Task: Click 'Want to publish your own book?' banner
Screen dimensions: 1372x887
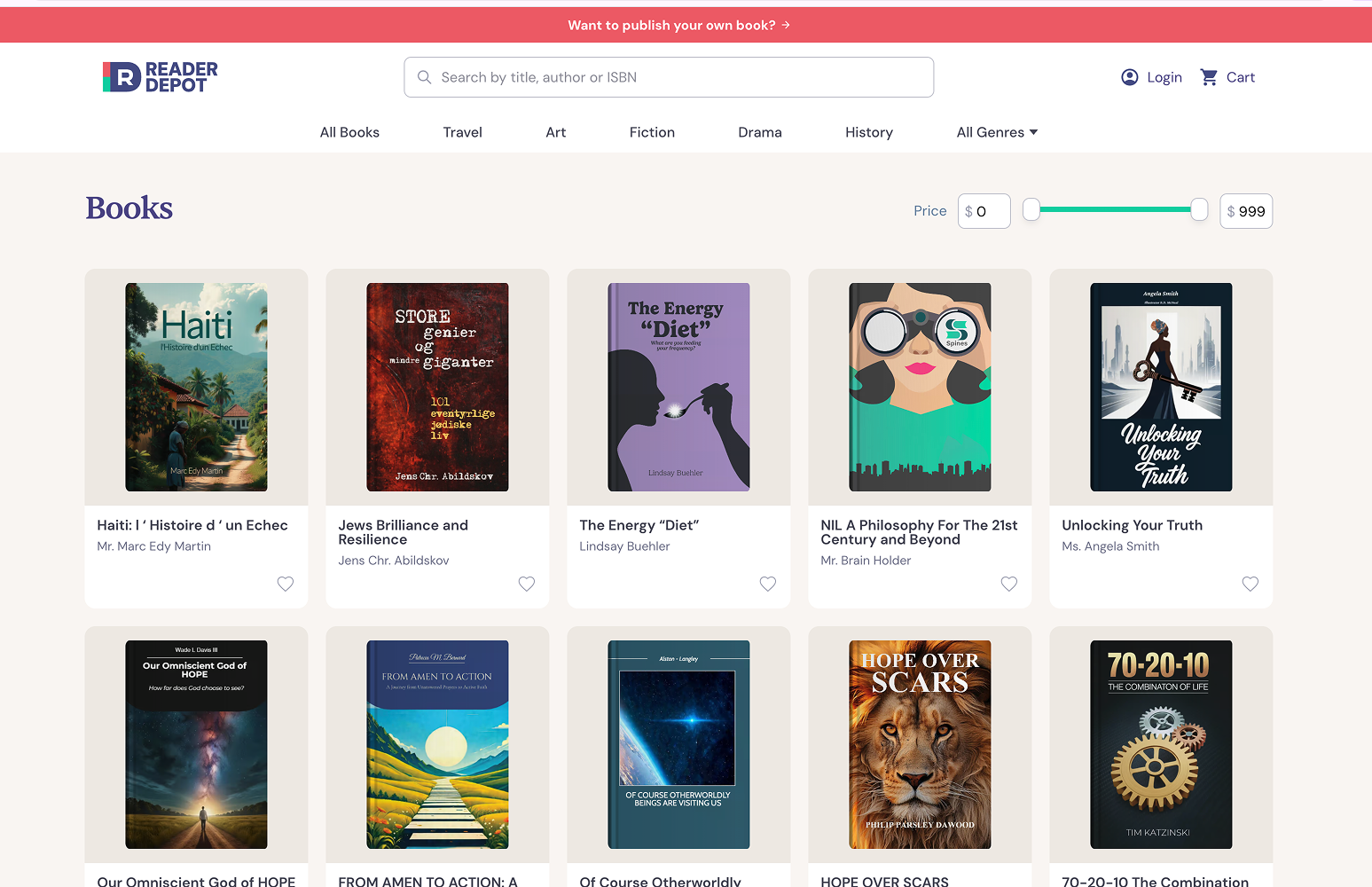Action: point(679,25)
